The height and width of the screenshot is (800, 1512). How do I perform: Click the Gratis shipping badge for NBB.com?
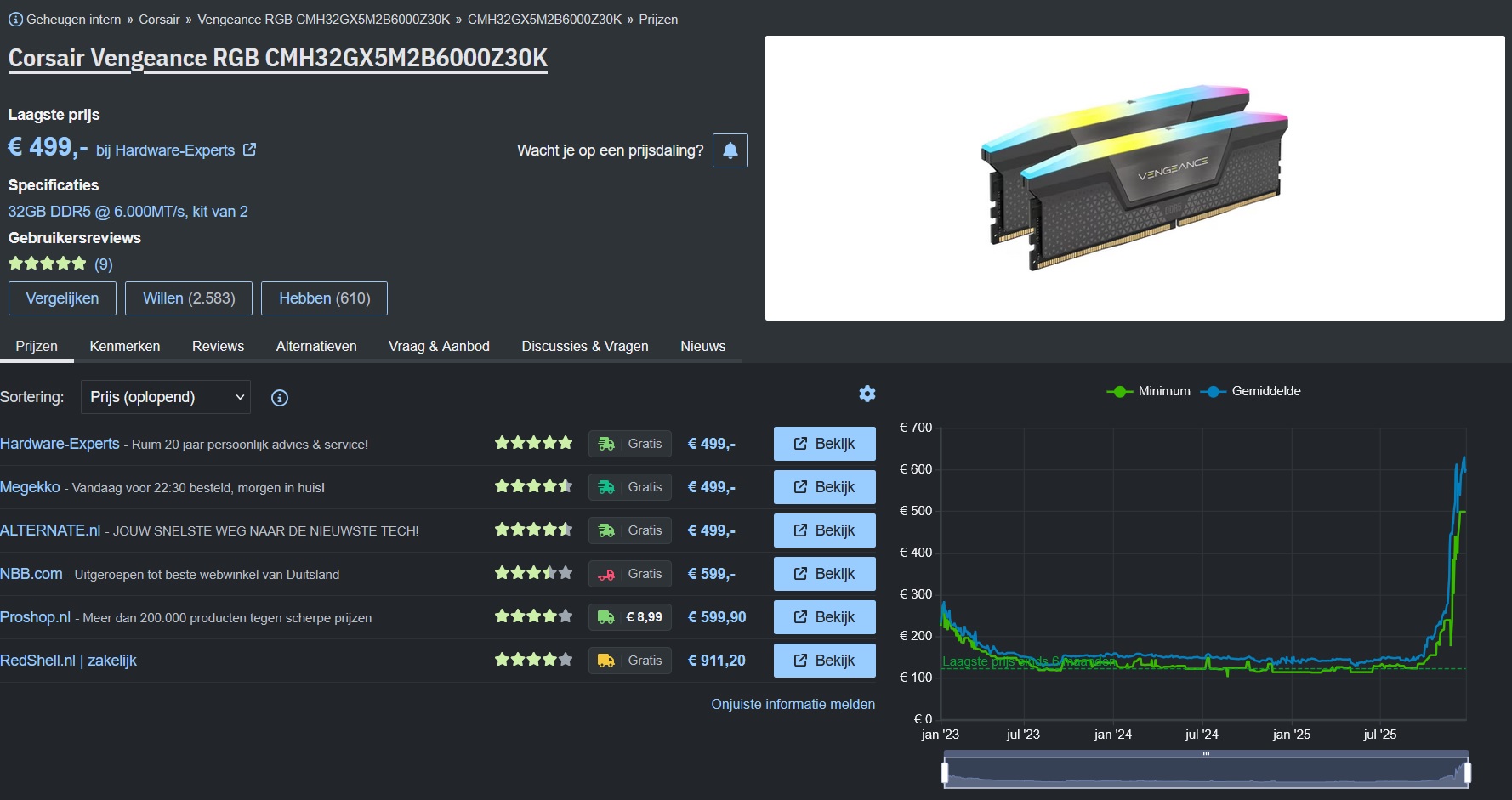(630, 574)
